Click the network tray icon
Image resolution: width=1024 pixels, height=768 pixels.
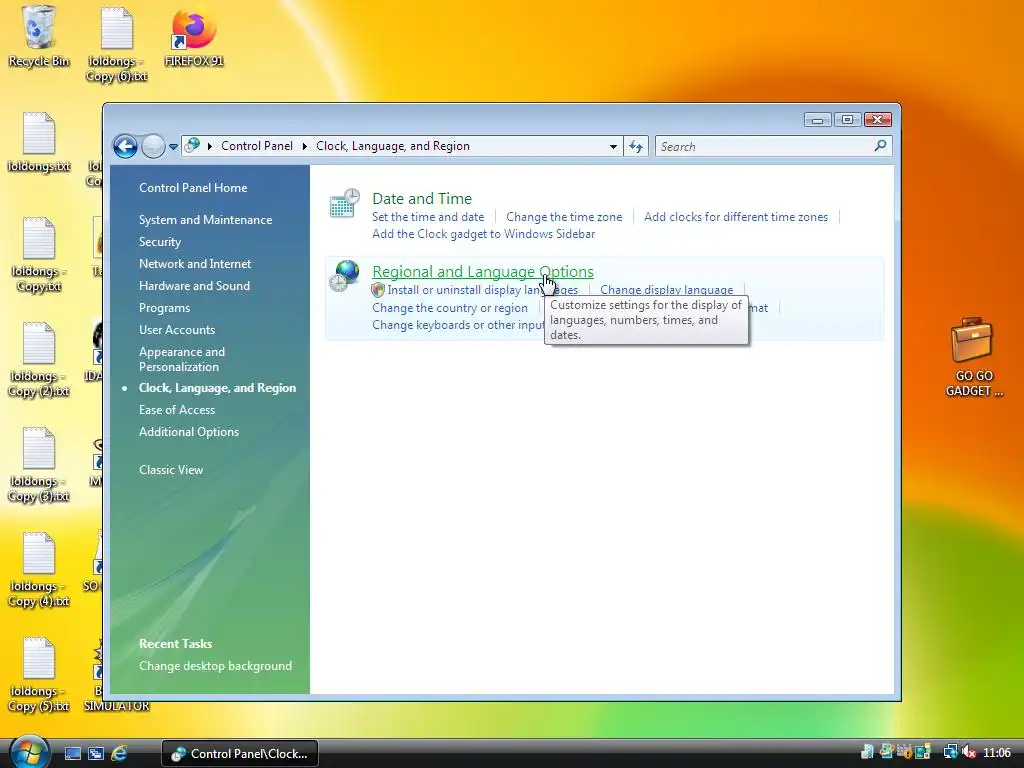pyautogui.click(x=950, y=752)
